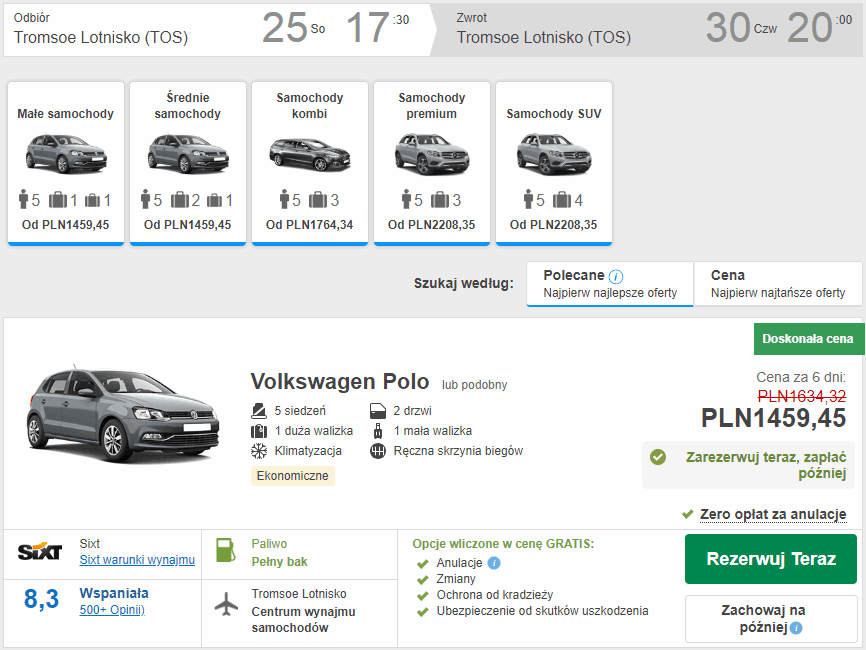The height and width of the screenshot is (650, 866).
Task: Click the pickup time 17:30
Action: point(378,28)
